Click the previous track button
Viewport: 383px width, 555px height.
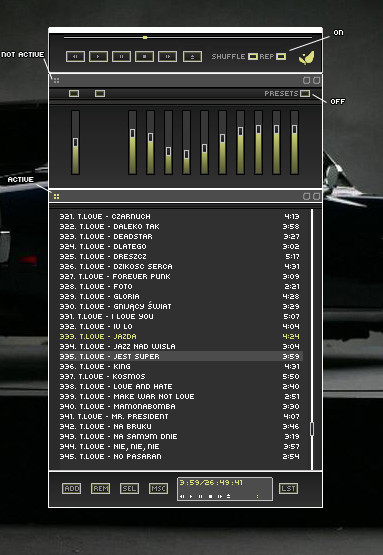[x=75, y=56]
